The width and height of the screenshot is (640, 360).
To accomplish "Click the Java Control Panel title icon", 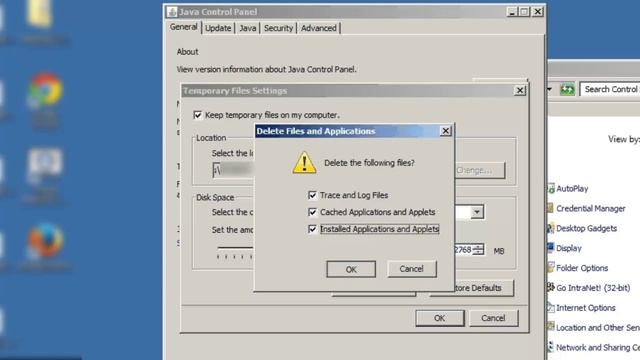I will coord(172,11).
